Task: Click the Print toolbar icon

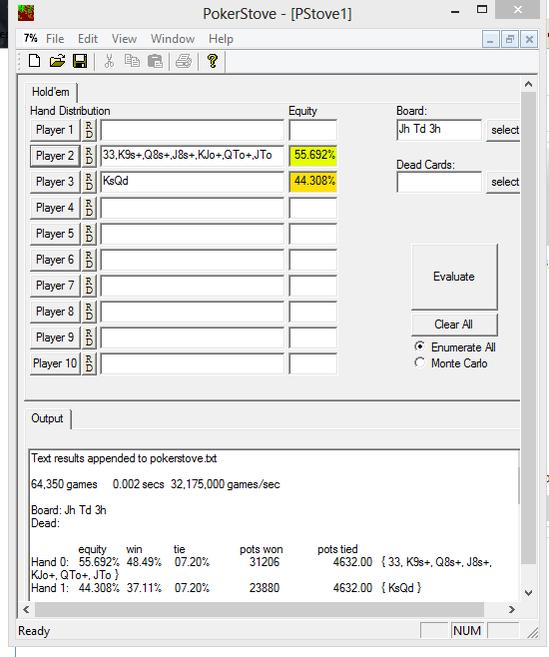Action: point(184,61)
